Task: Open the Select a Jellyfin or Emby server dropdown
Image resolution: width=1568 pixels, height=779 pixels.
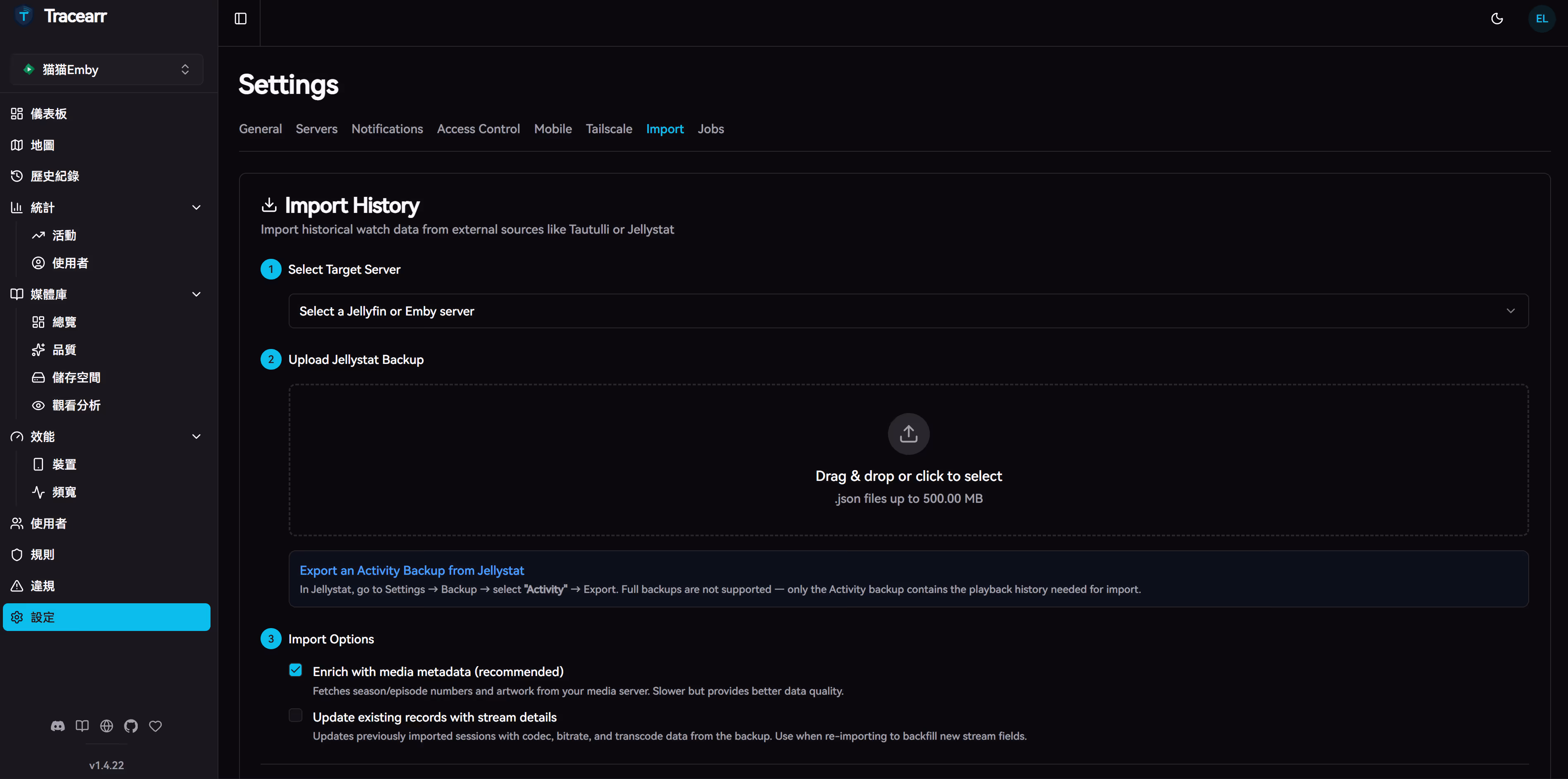Action: 908,311
